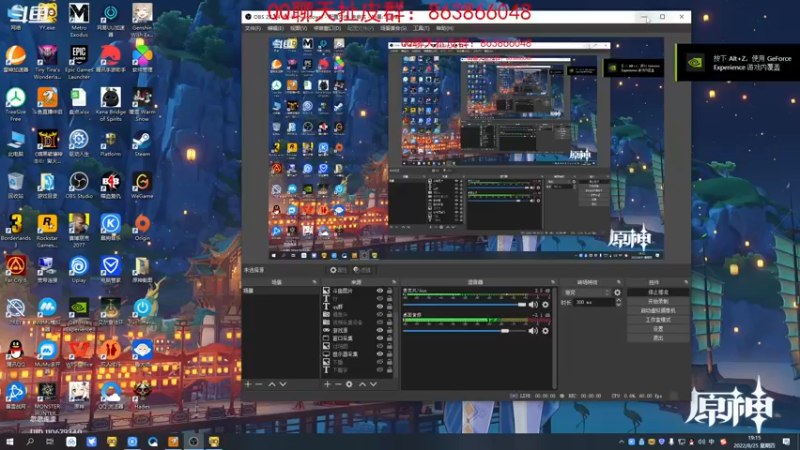Click the add source plus icon in OBS
Viewport: 800px width, 450px height.
(327, 384)
